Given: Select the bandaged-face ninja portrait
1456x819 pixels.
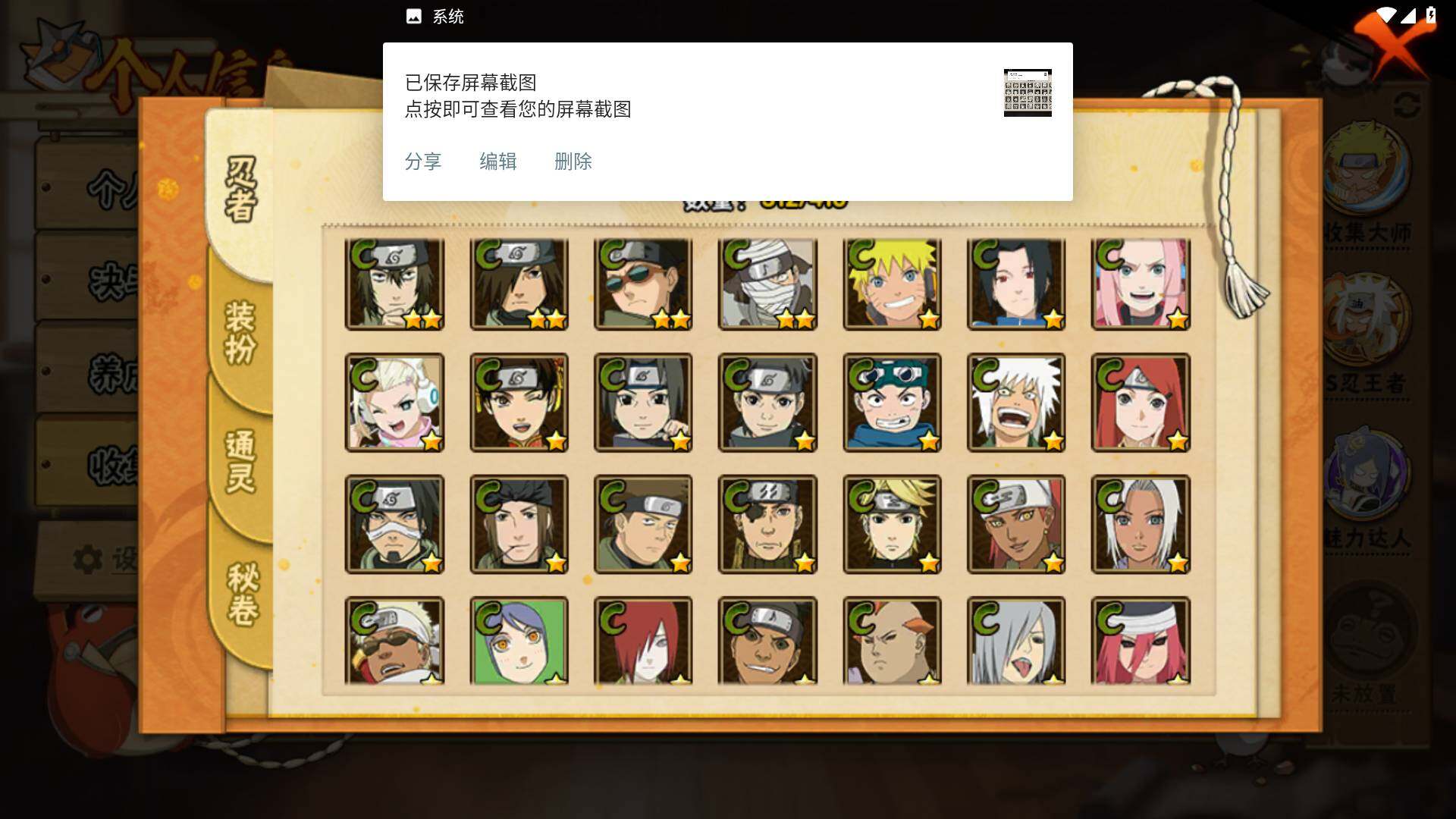Looking at the screenshot, I should [767, 284].
